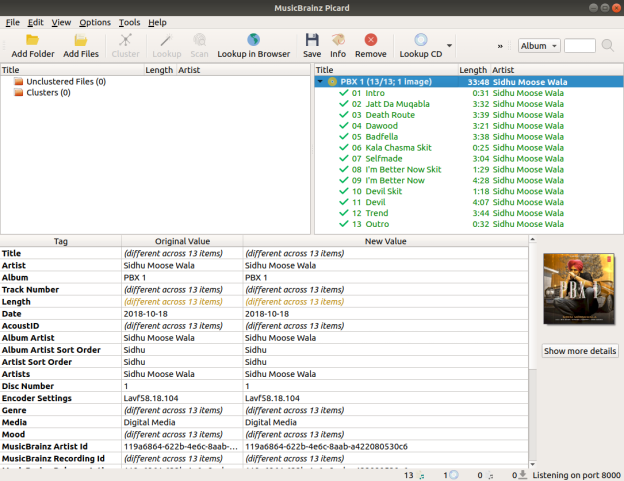Open the Info dialog icon

tap(338, 40)
